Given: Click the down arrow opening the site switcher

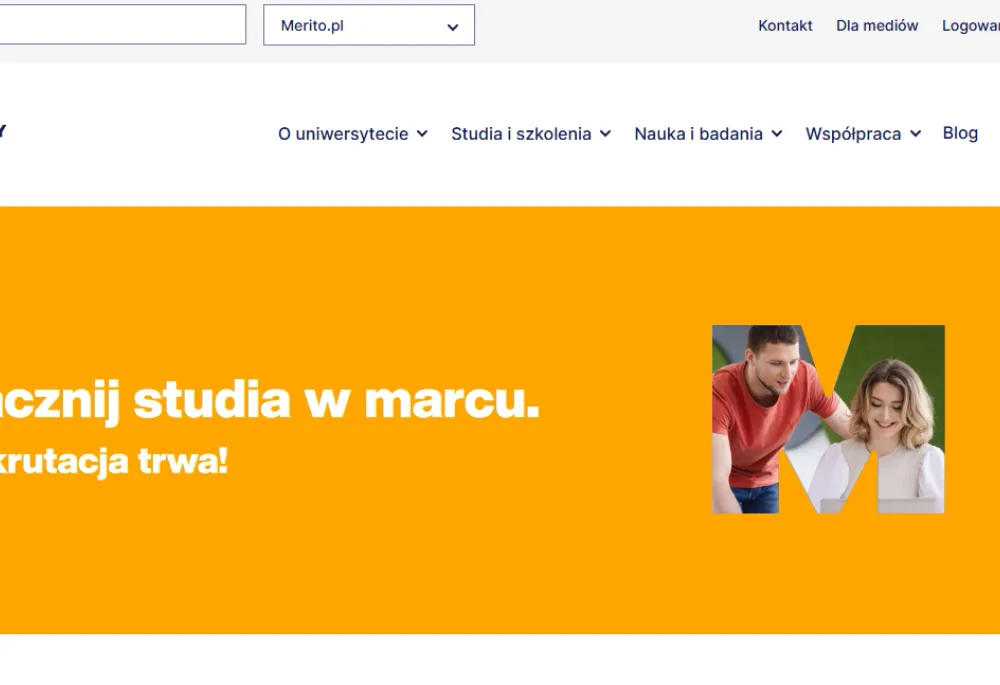Looking at the screenshot, I should coord(452,25).
